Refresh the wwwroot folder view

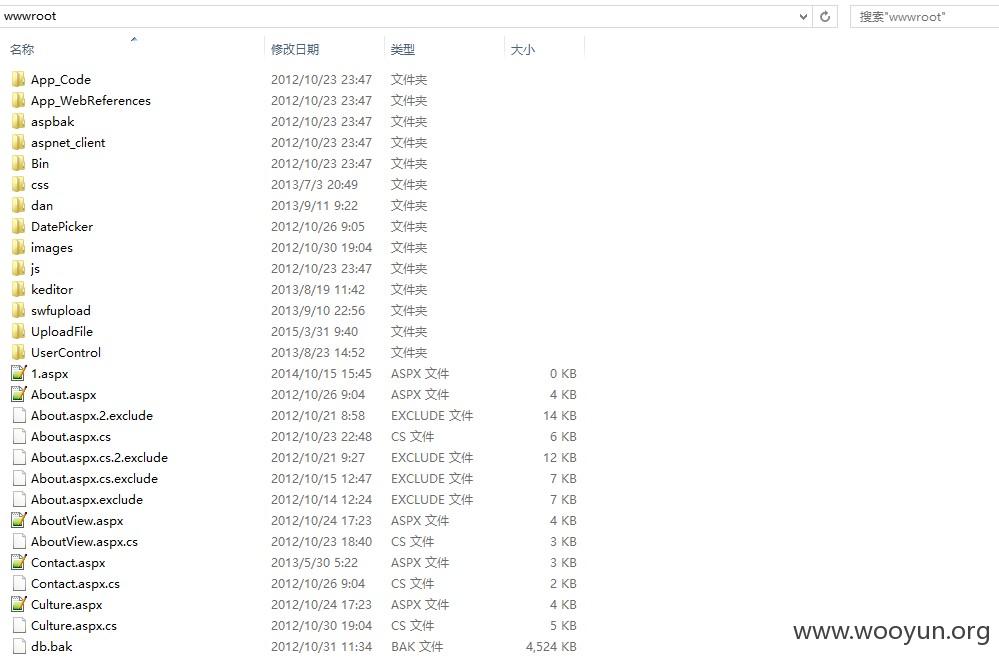click(825, 17)
